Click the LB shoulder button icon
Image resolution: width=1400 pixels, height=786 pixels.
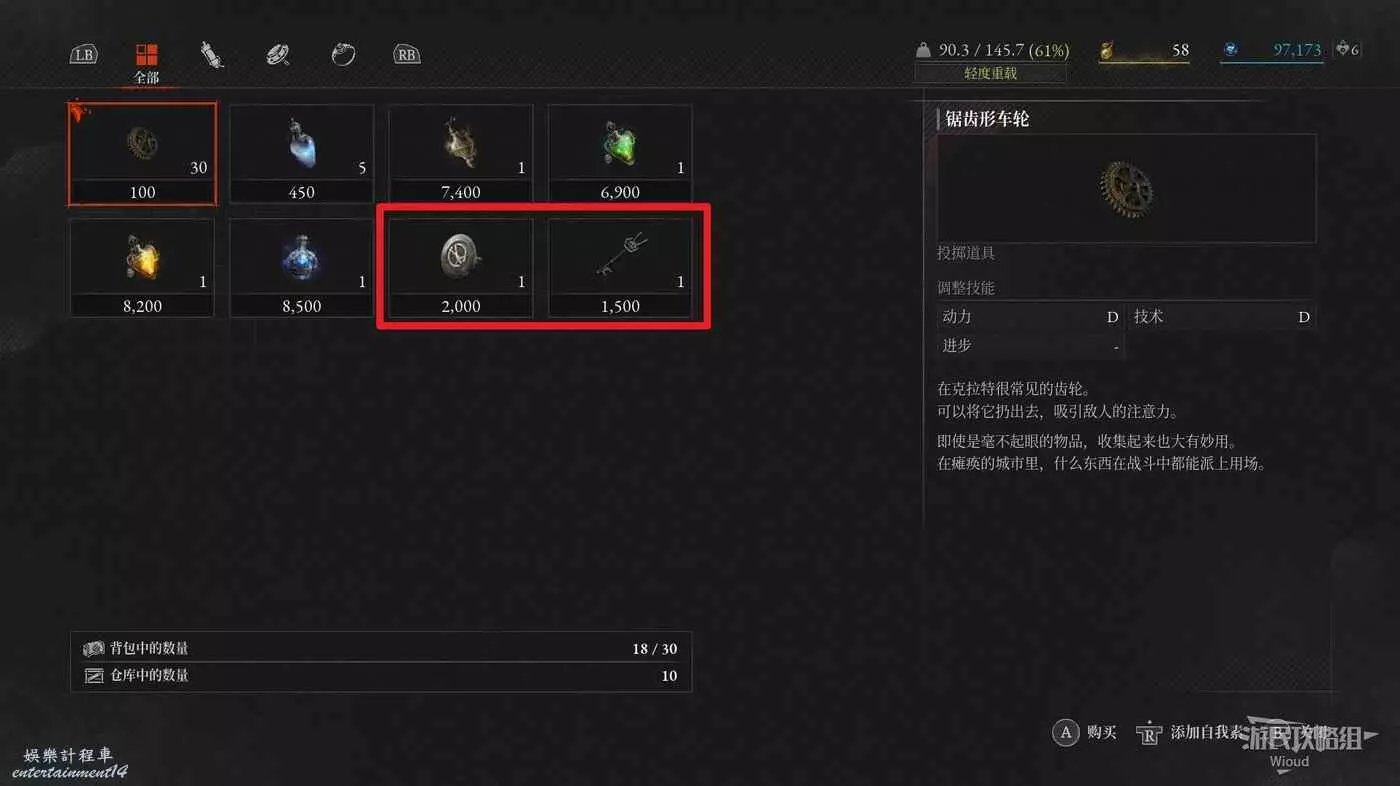click(84, 55)
